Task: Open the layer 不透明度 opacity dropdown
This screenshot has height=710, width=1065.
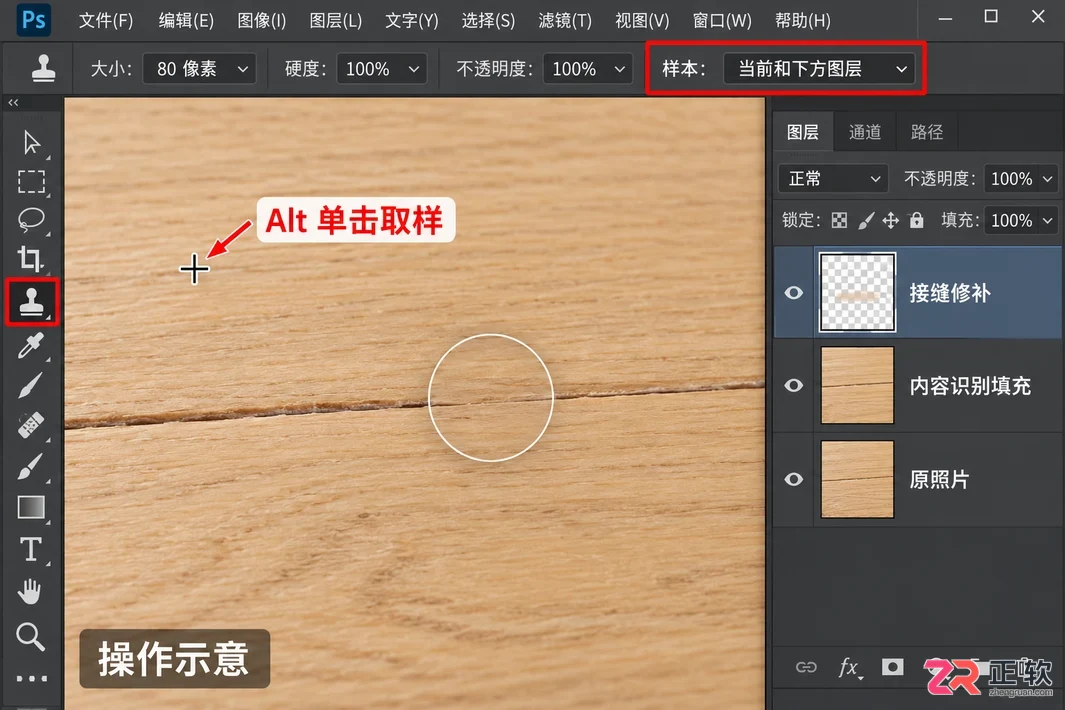Action: click(x=1022, y=179)
